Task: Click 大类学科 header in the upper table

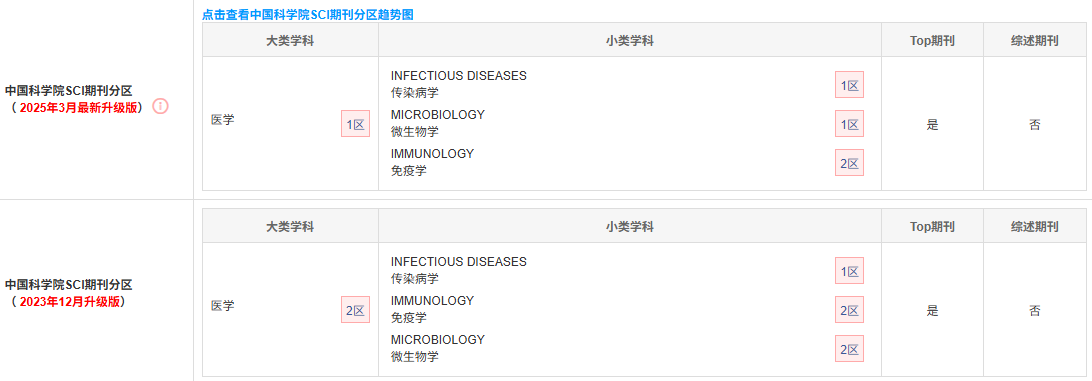Action: click(290, 40)
